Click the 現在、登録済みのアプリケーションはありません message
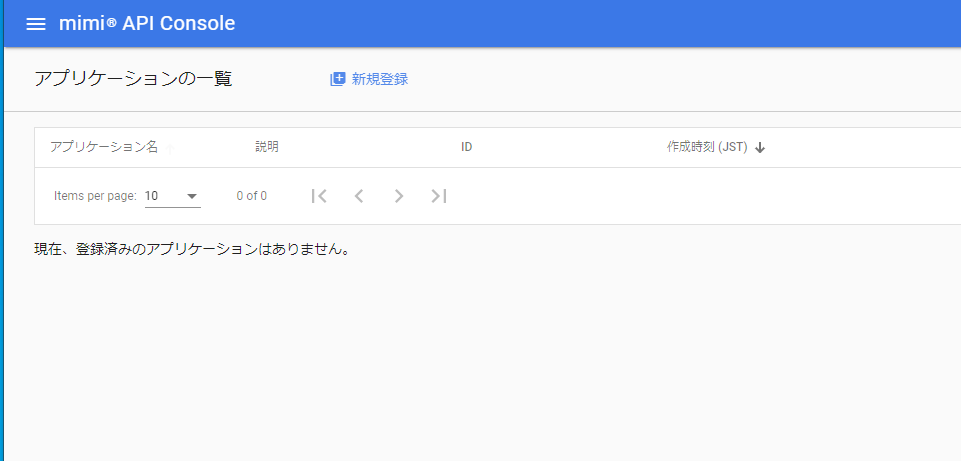Viewport: 961px width, 461px height. 192,250
